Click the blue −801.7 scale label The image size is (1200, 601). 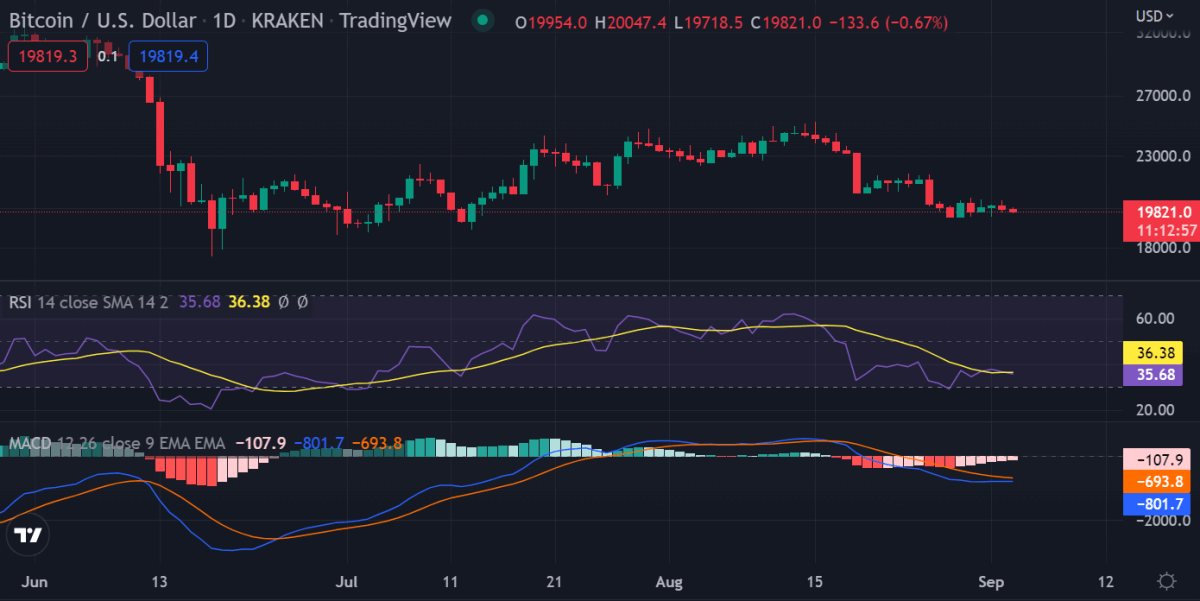click(x=1158, y=504)
